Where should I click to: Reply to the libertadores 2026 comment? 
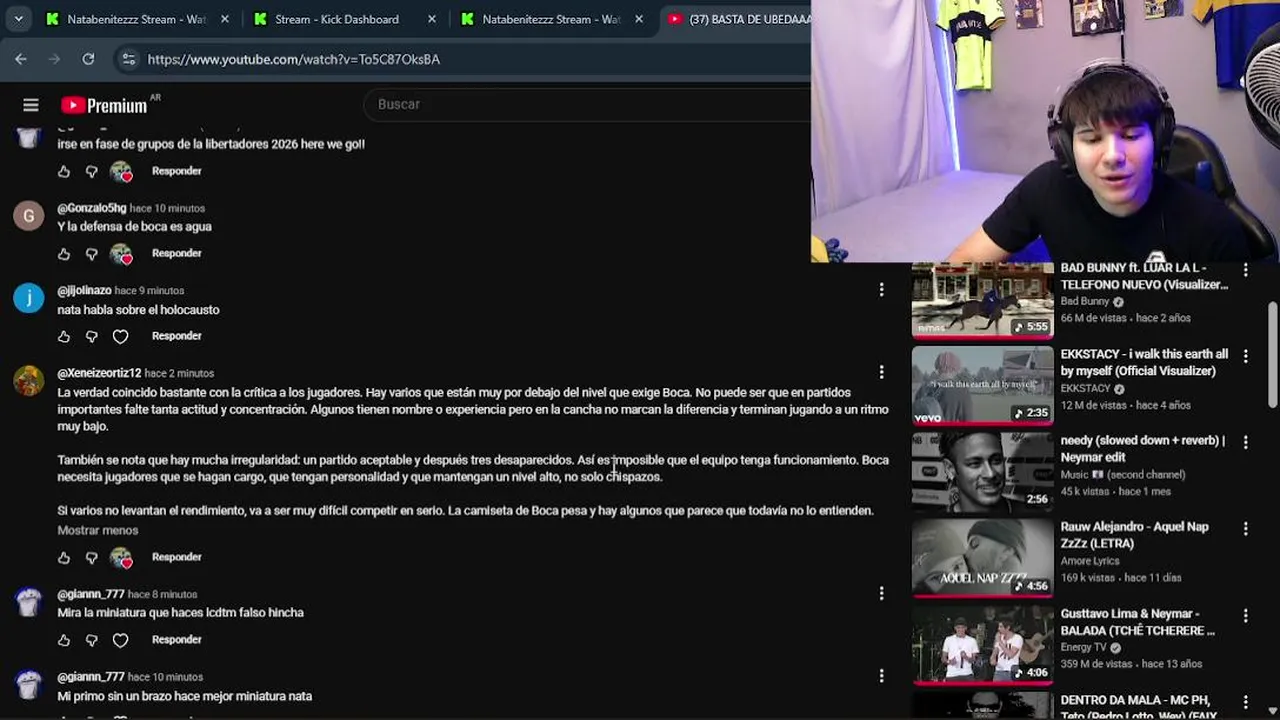(177, 171)
